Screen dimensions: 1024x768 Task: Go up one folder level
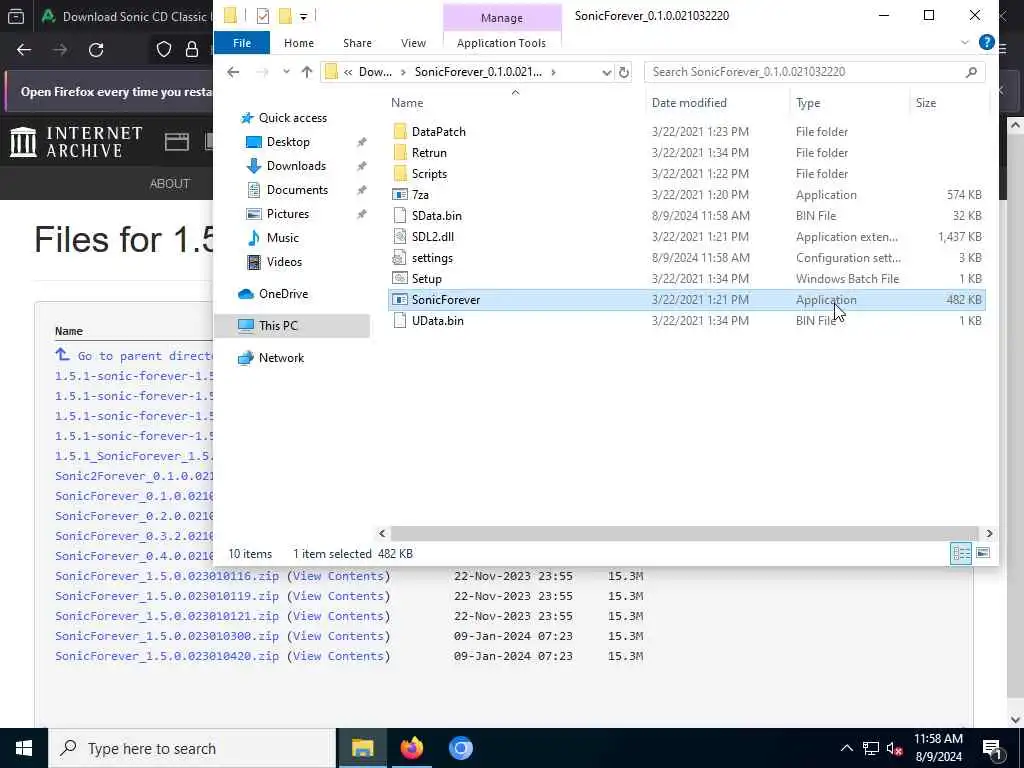tap(306, 72)
